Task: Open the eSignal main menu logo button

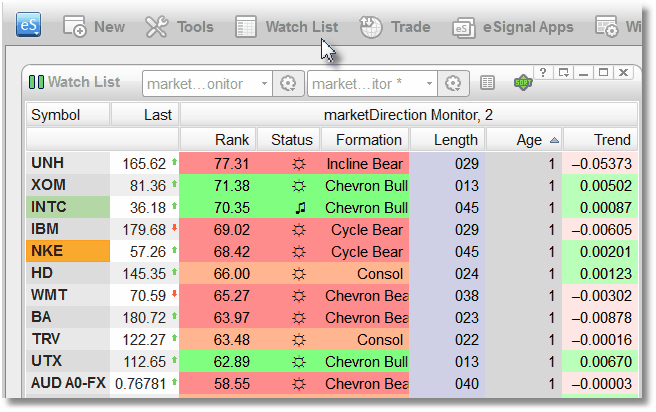Action: 28,25
